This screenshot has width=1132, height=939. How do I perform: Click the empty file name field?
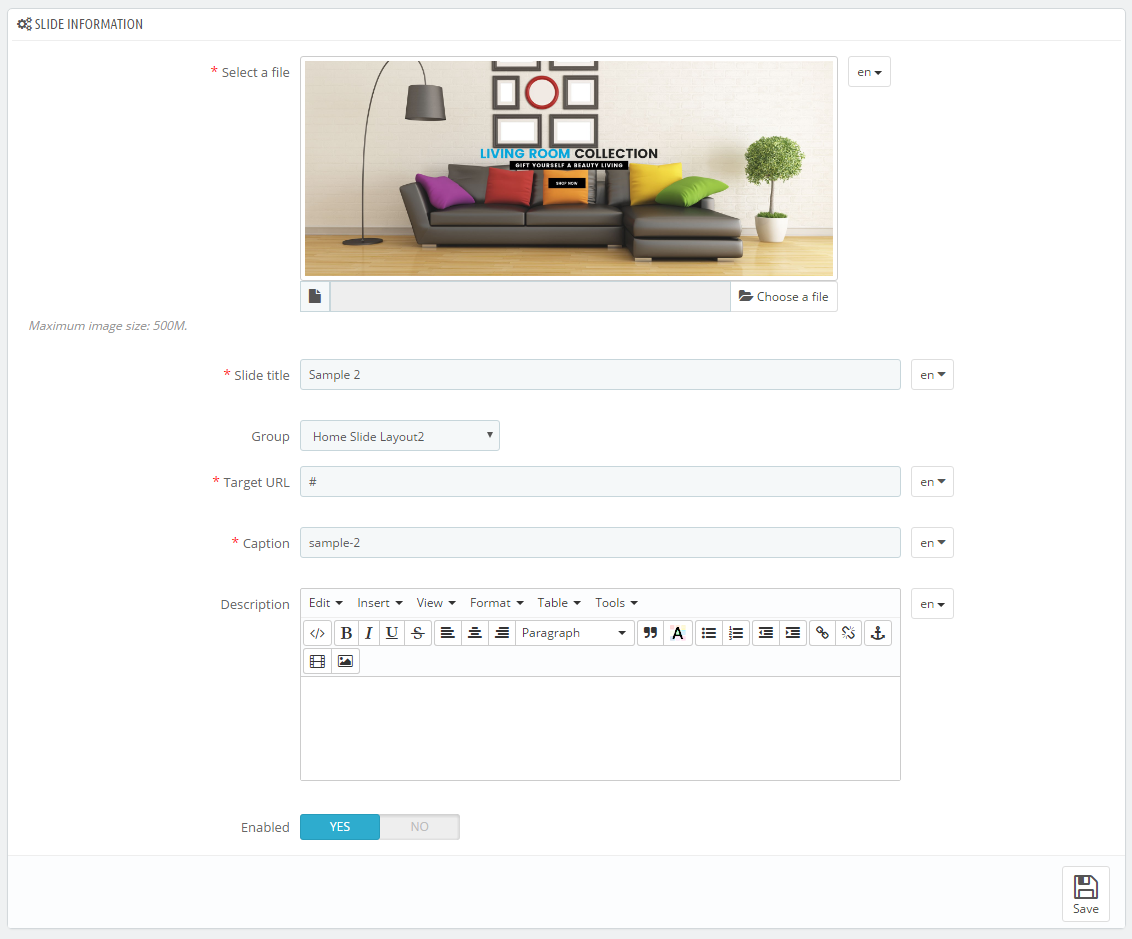531,297
